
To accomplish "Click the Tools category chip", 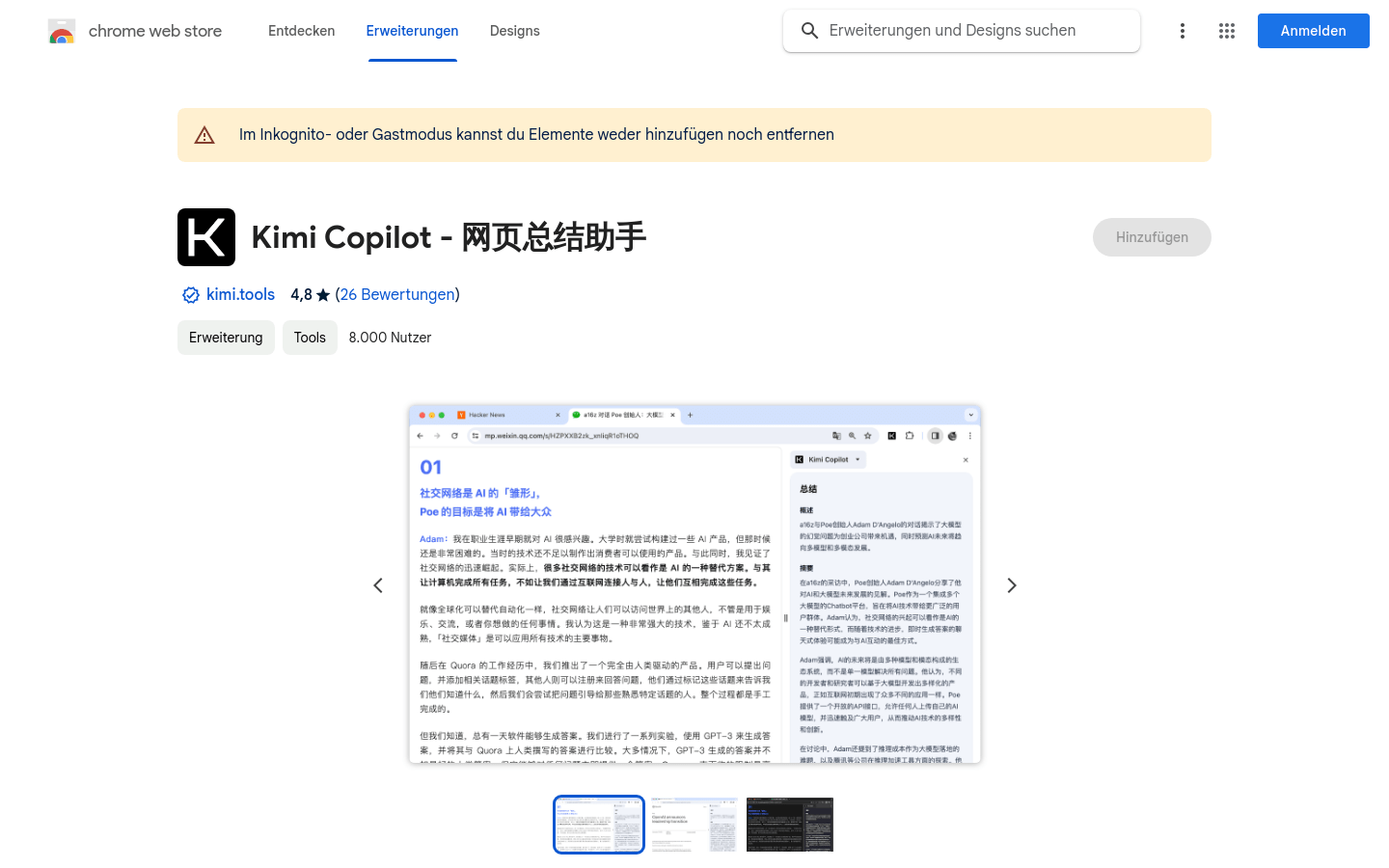I will (x=310, y=338).
